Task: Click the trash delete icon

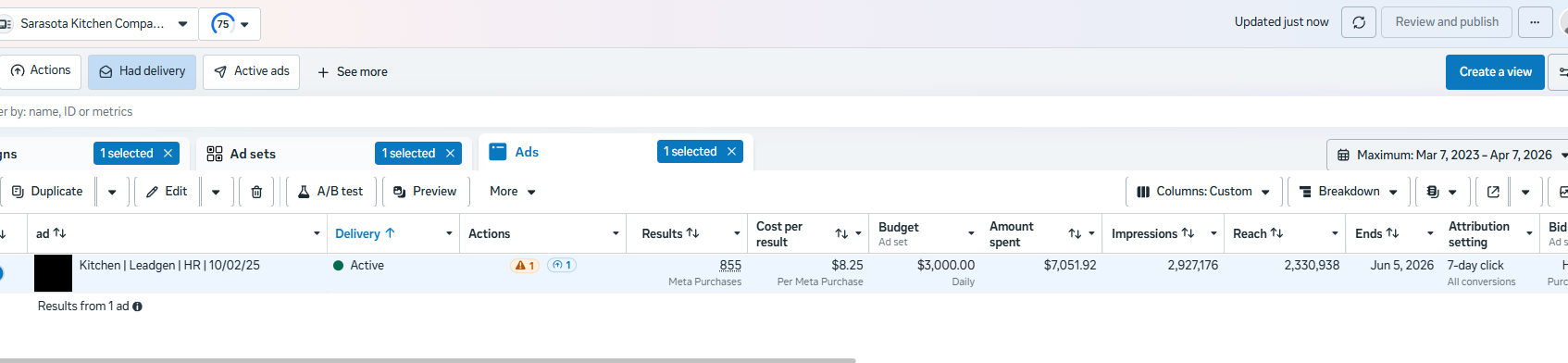Action: (256, 192)
